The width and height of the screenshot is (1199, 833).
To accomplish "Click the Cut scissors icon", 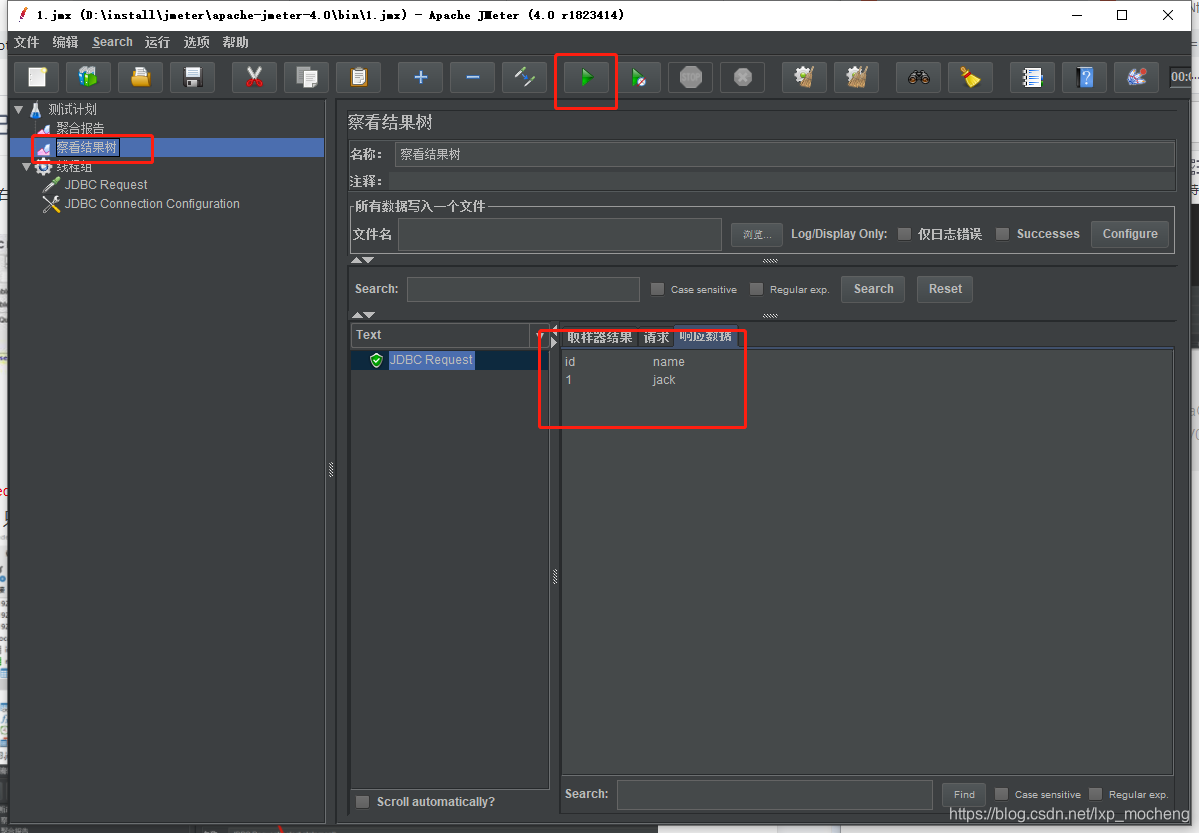I will click(x=254, y=77).
